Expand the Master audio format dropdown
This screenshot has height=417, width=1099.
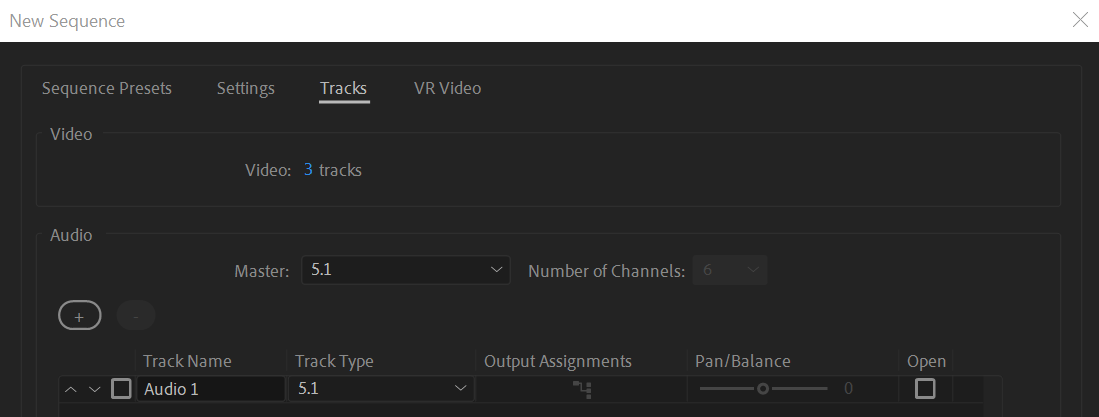405,270
